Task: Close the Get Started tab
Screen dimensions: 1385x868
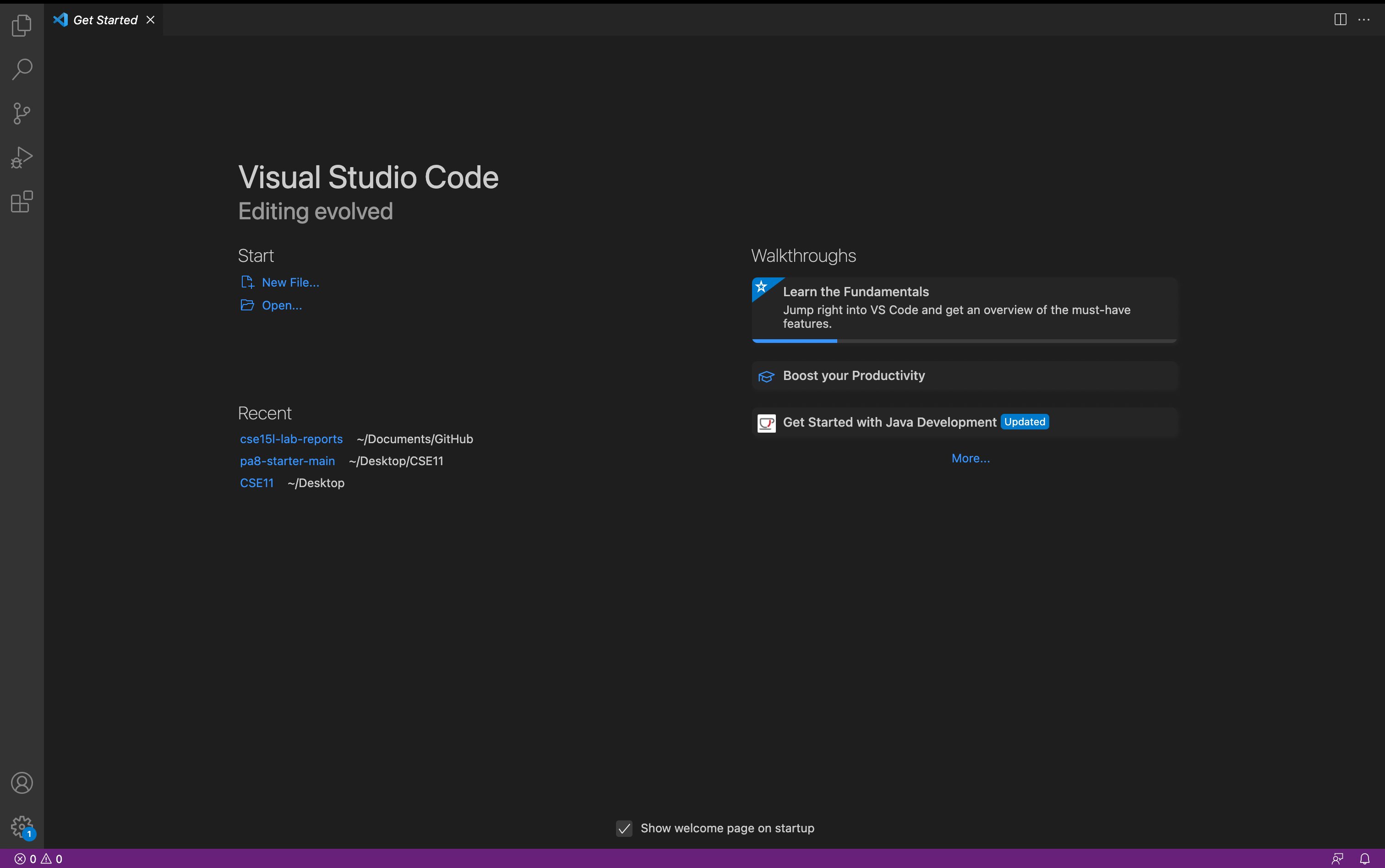Action: (150, 20)
